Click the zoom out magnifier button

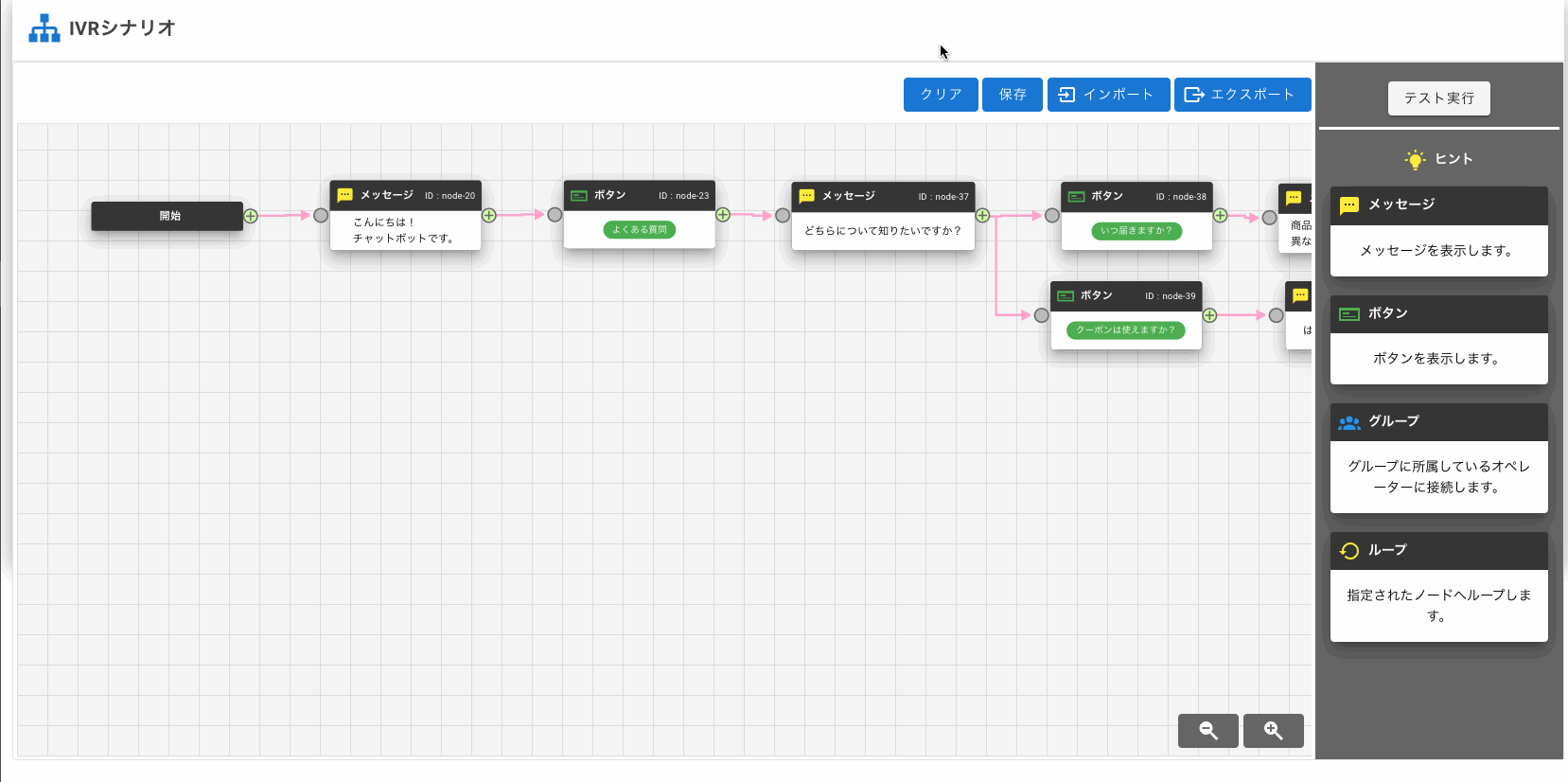1207,730
